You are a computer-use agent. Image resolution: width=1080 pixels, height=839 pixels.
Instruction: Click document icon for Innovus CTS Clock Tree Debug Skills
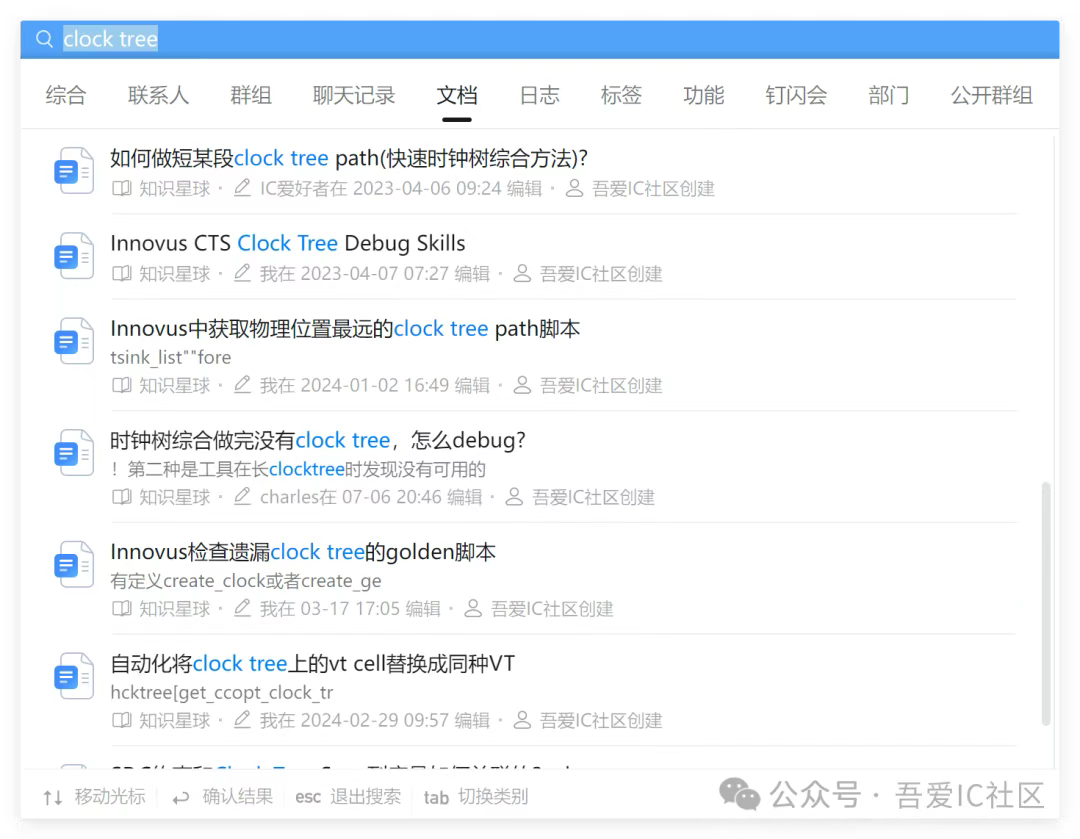tap(74, 256)
